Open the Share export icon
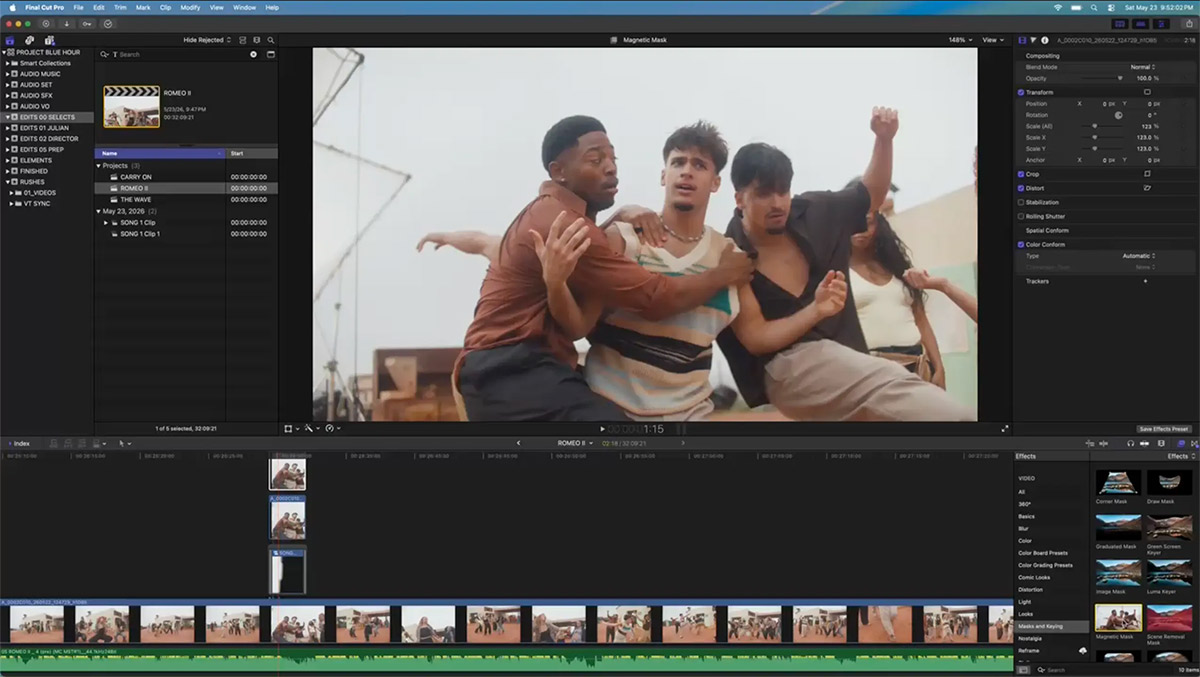 coord(1187,23)
